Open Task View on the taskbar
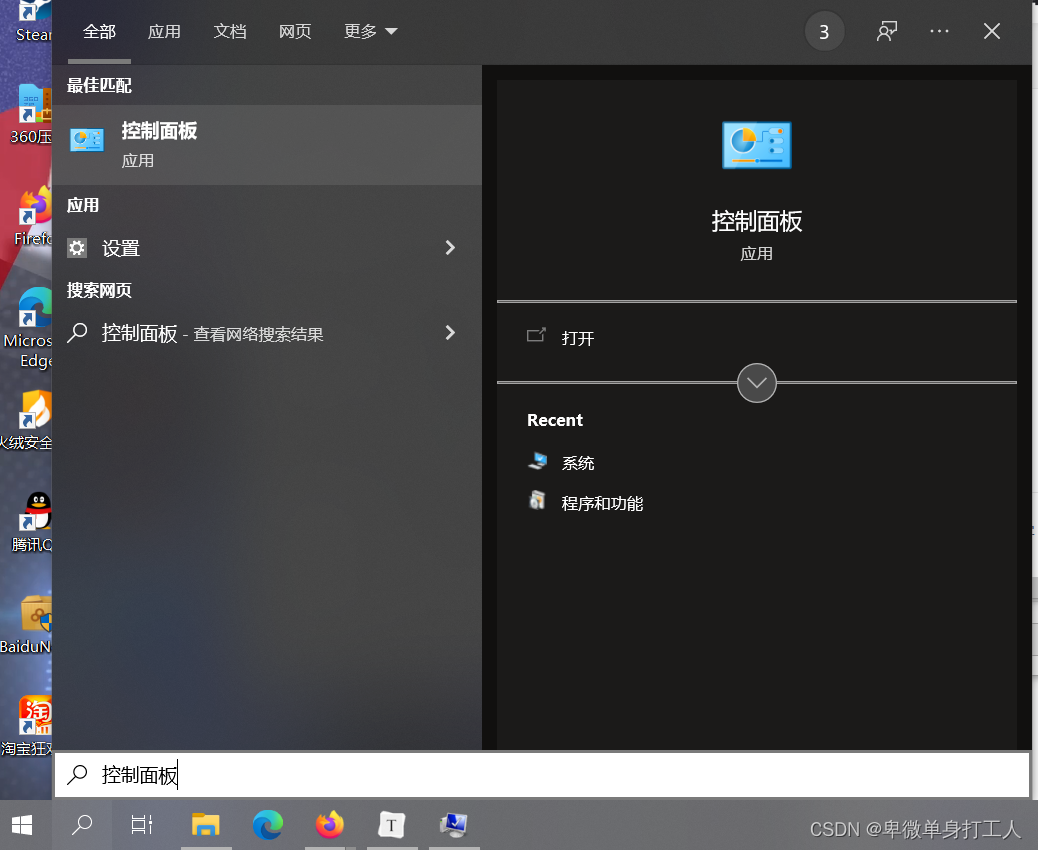The width and height of the screenshot is (1038, 850). pyautogui.click(x=141, y=825)
